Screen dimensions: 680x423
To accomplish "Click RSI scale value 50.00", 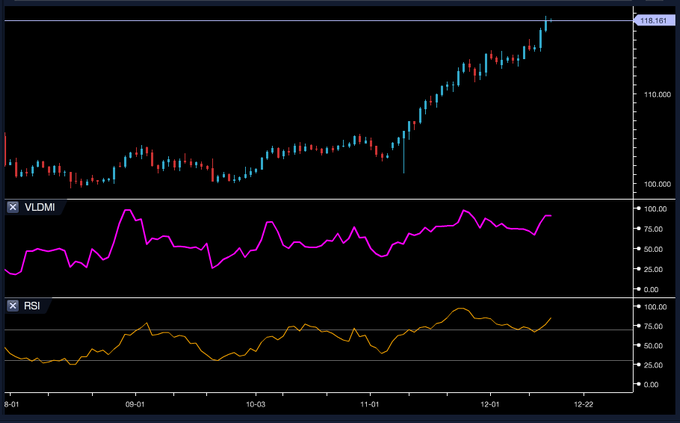I will pyautogui.click(x=653, y=346).
